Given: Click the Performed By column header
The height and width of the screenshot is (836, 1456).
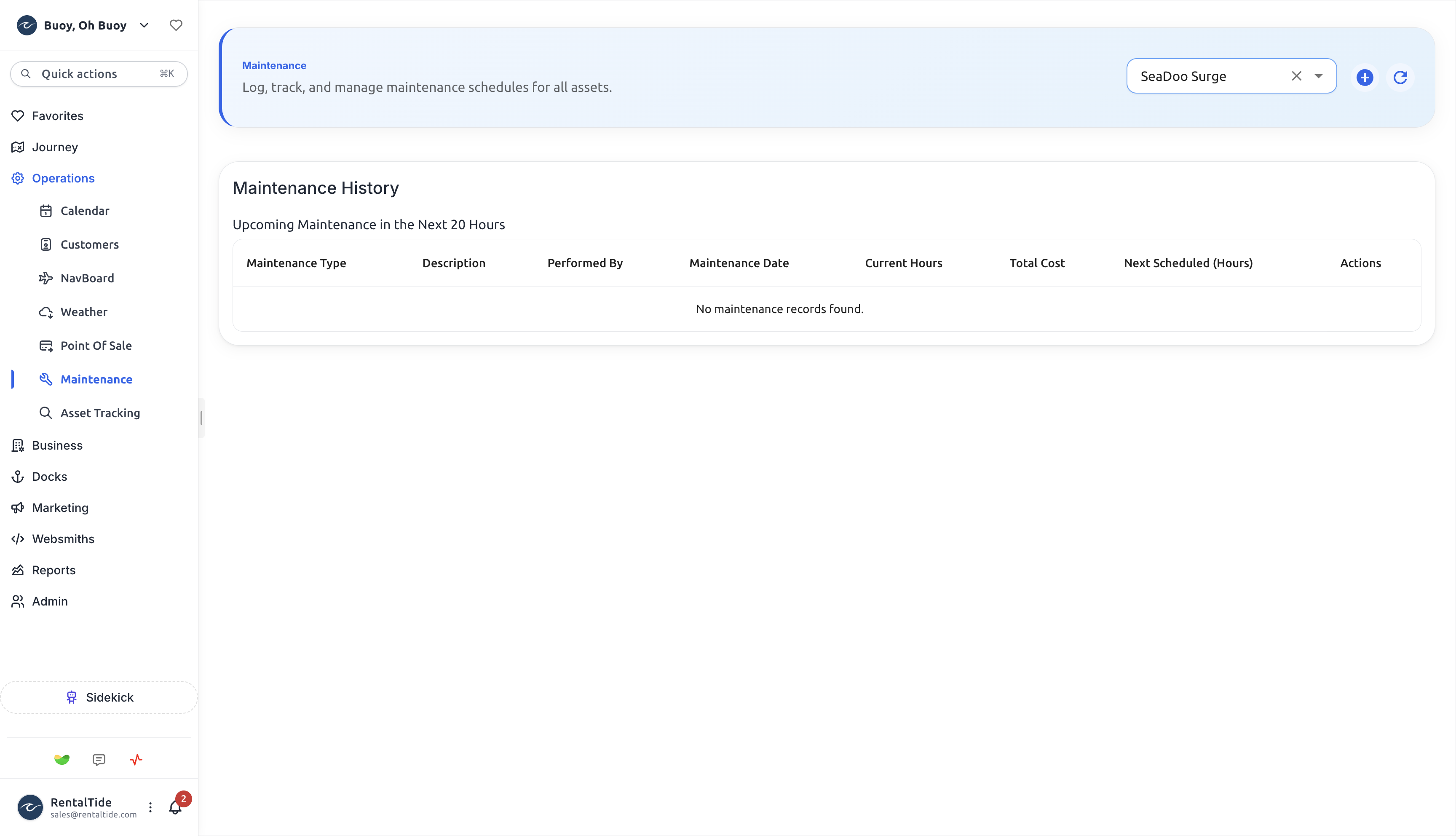Looking at the screenshot, I should (585, 263).
